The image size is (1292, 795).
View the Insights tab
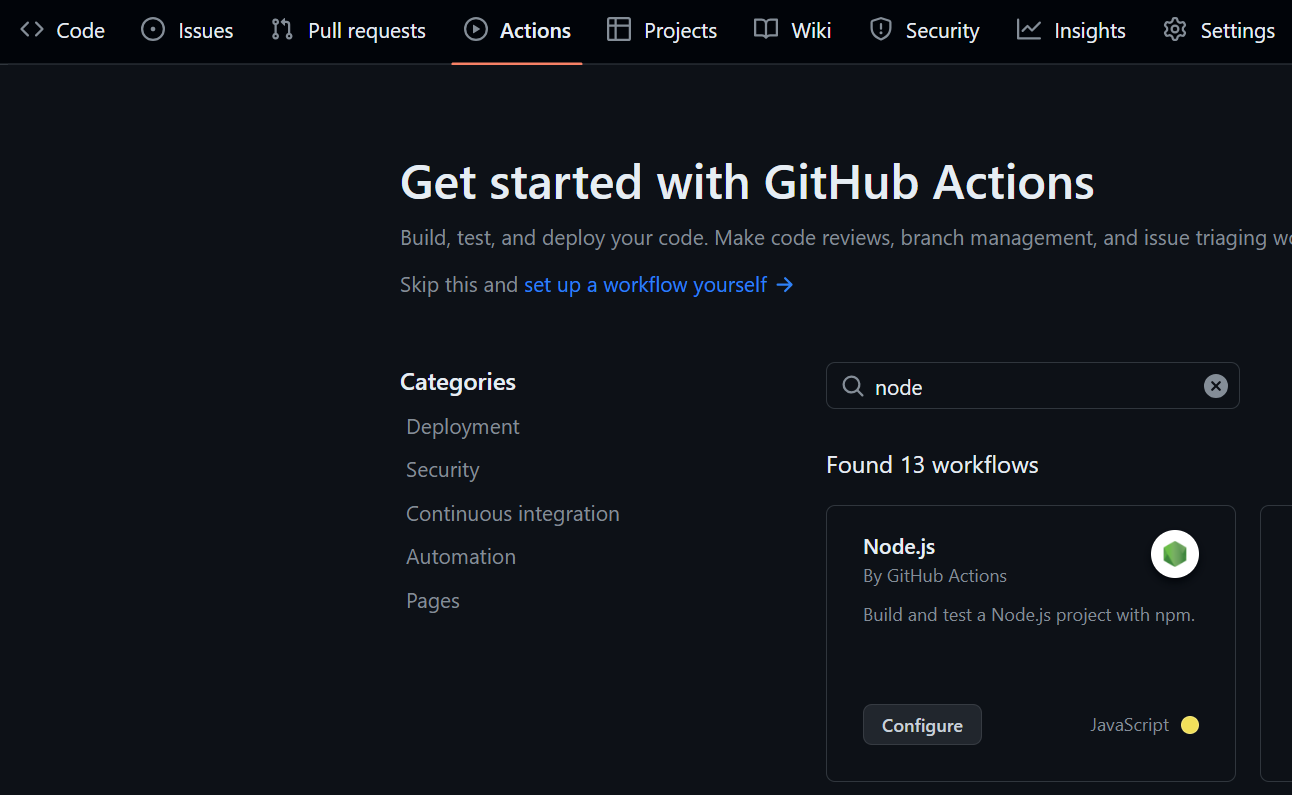point(1071,30)
